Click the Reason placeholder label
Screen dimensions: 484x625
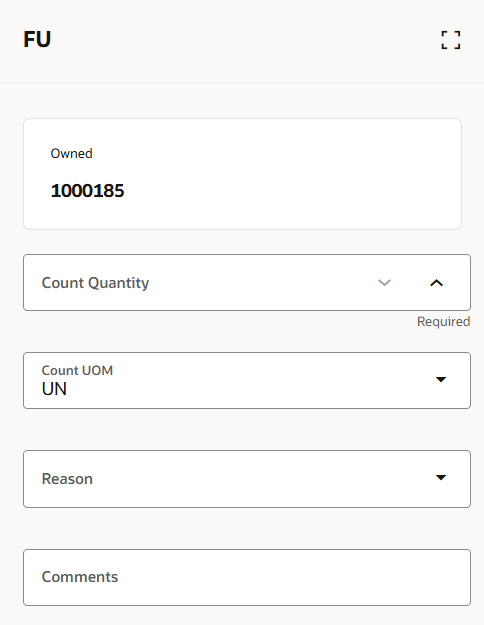pyautogui.click(x=67, y=479)
